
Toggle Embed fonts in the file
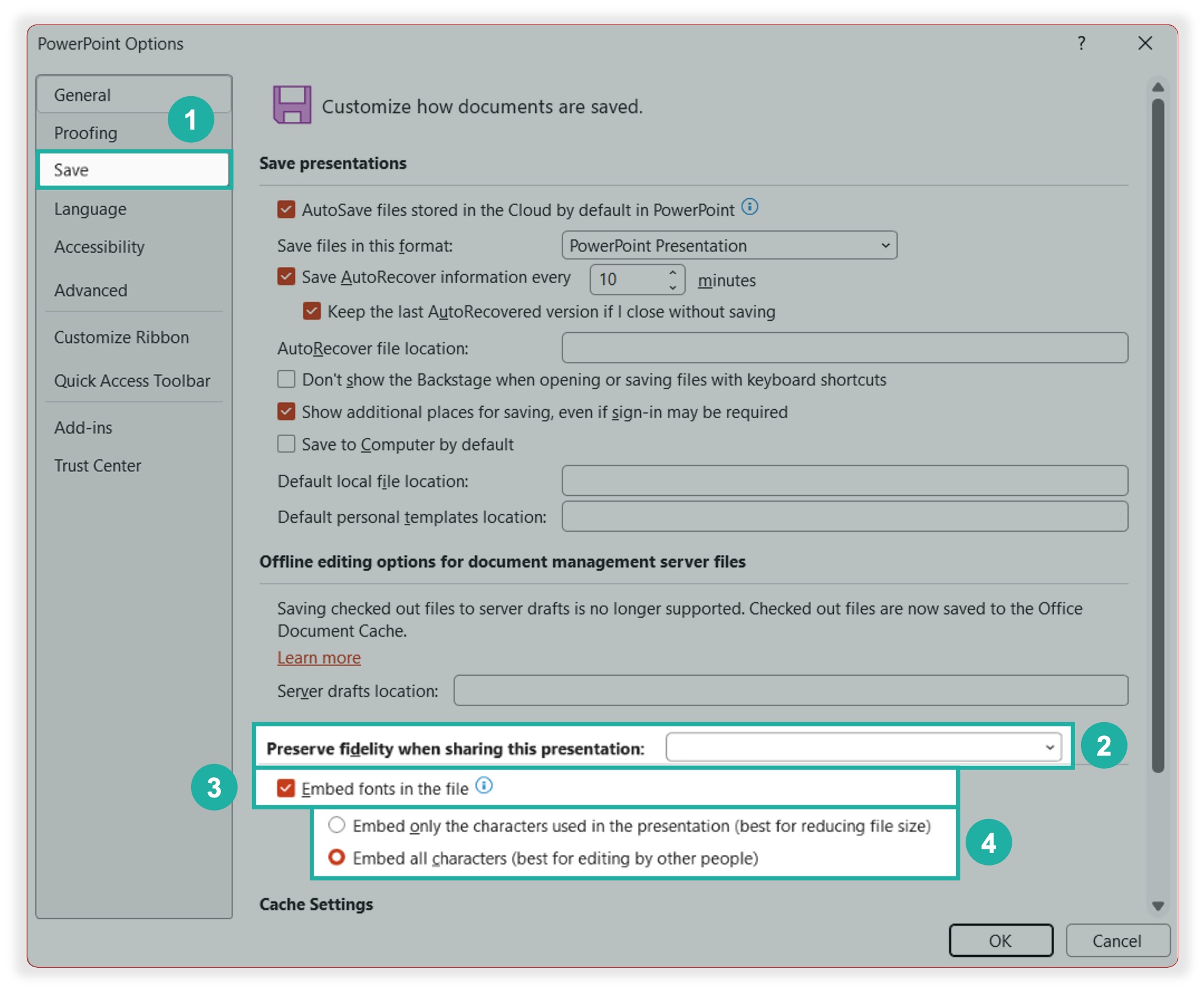[286, 788]
